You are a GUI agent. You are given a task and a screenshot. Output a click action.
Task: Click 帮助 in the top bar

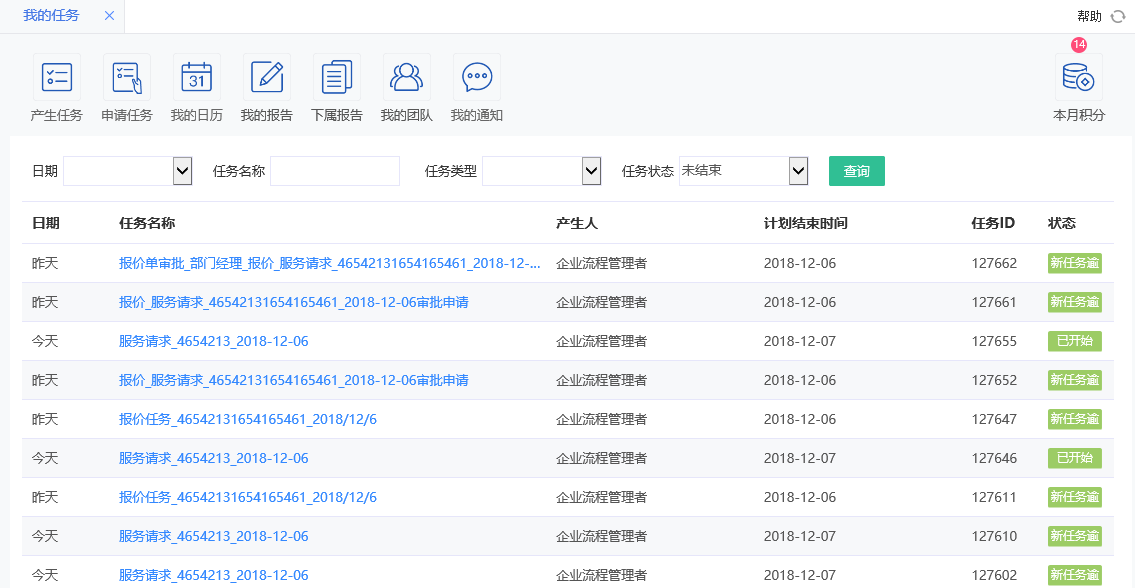click(x=1091, y=15)
